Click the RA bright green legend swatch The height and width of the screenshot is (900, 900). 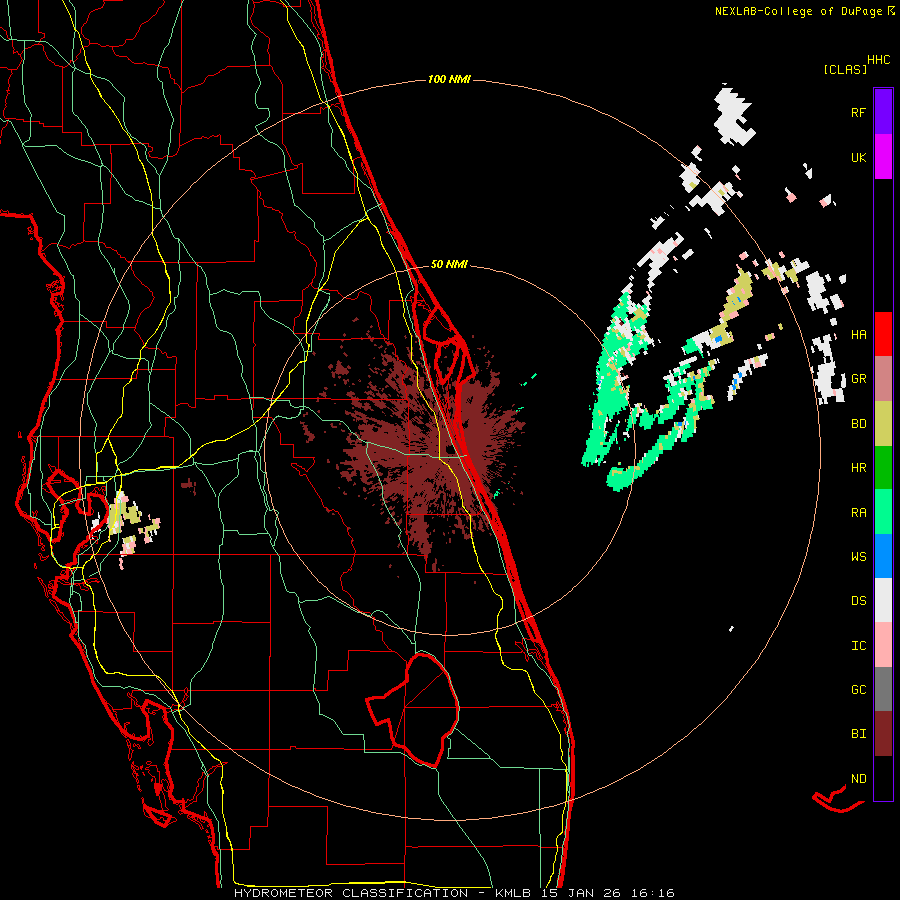pos(883,512)
